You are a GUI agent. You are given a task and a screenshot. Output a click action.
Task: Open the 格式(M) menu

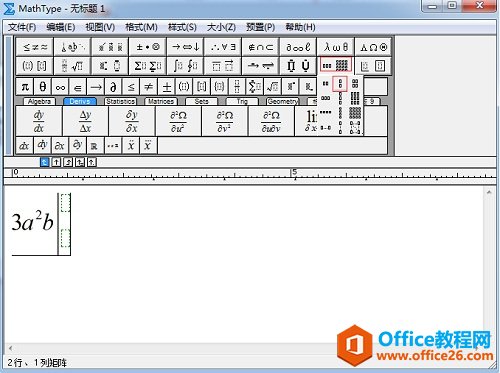tap(141, 27)
